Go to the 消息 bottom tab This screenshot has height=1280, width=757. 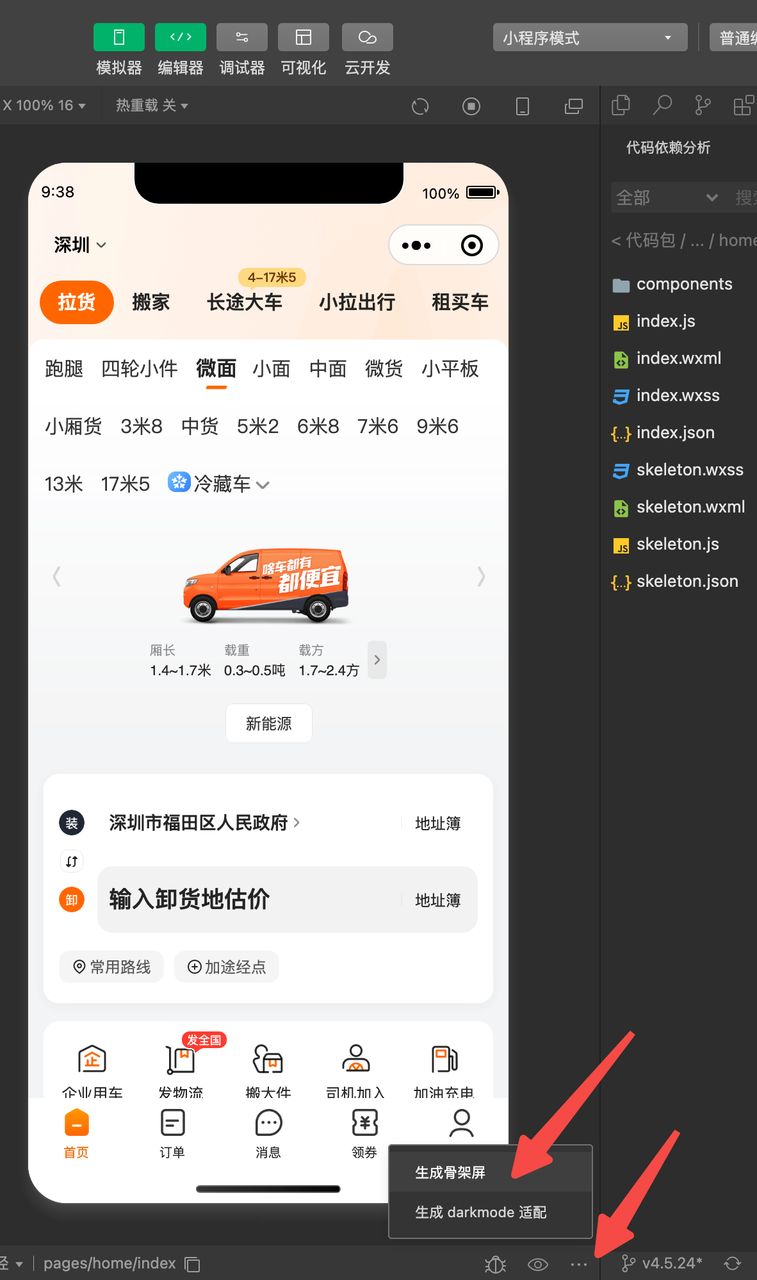point(268,1133)
